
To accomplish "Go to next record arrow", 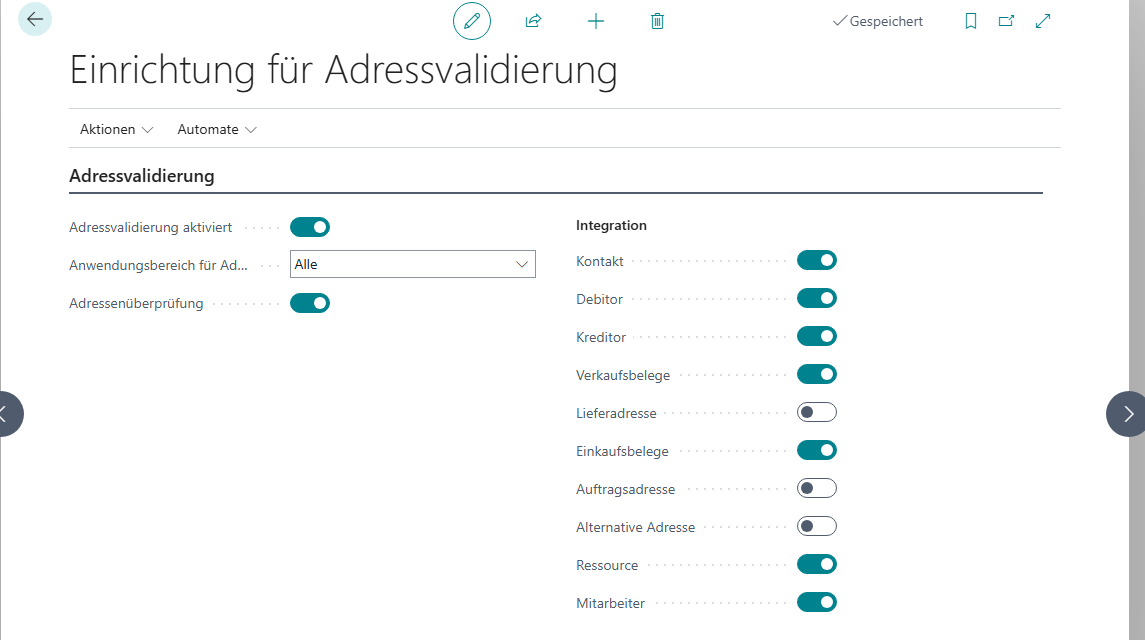I will [1127, 414].
